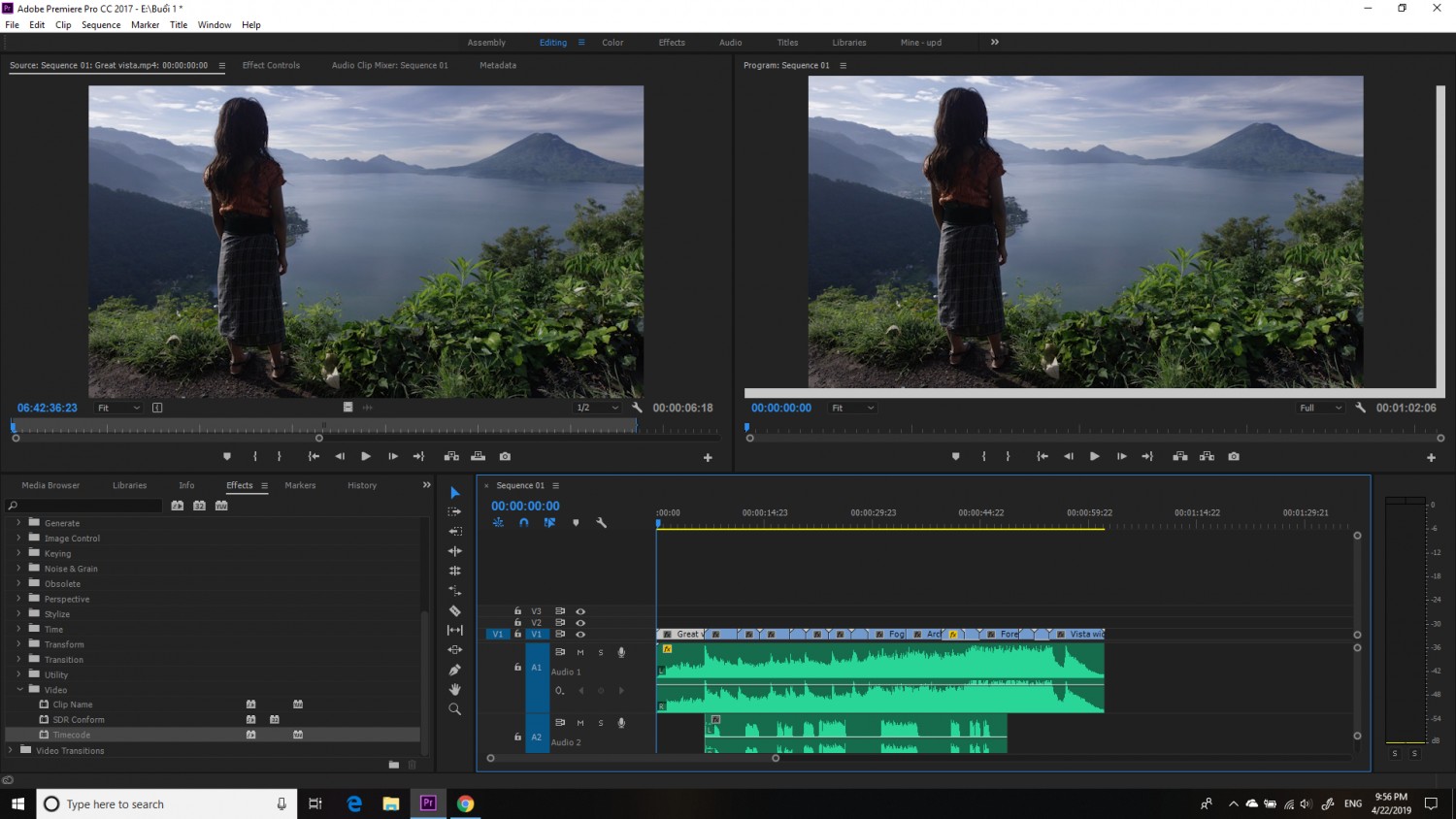Select the Zoom tool
The width and height of the screenshot is (1456, 819).
pos(454,709)
